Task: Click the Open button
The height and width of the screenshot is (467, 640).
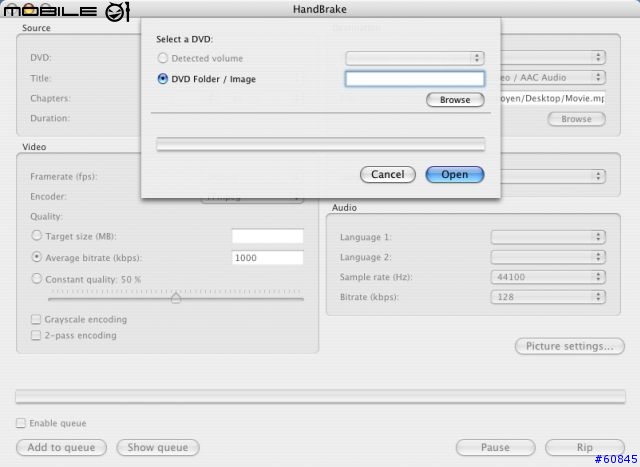Action: [455, 174]
